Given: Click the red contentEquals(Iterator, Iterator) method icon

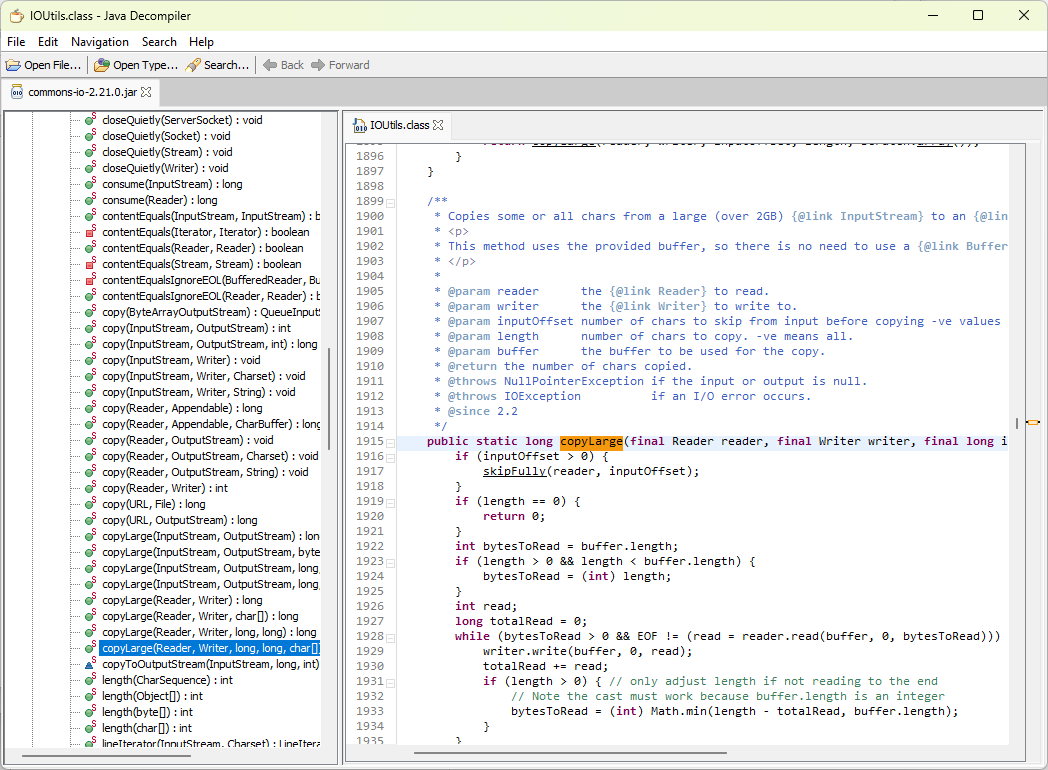Looking at the screenshot, I should [90, 232].
